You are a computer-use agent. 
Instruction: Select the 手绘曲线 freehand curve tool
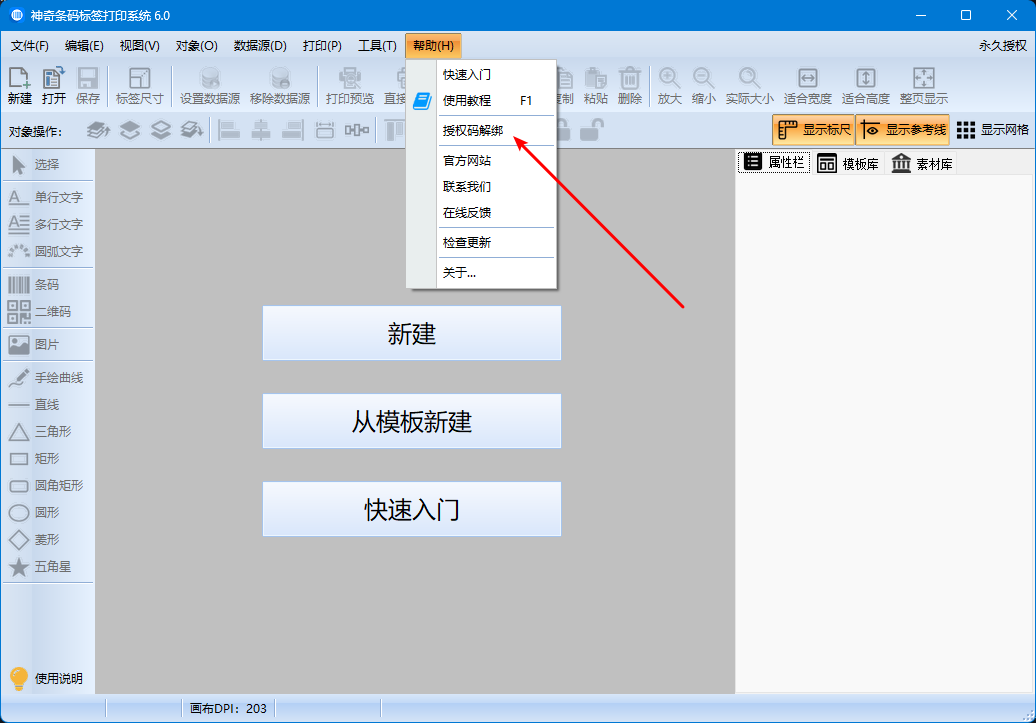click(x=48, y=377)
